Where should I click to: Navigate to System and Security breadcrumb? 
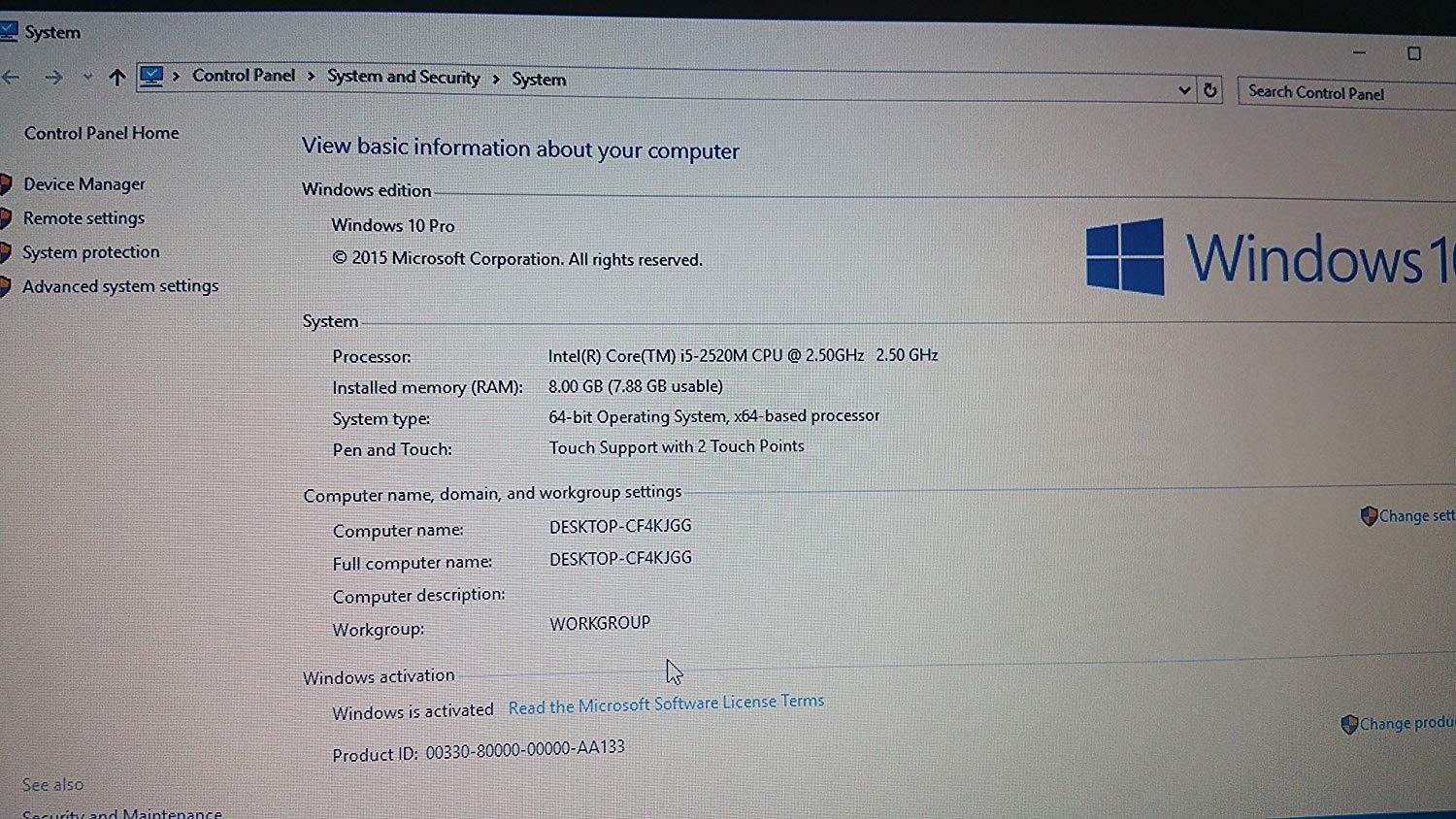pyautogui.click(x=404, y=78)
